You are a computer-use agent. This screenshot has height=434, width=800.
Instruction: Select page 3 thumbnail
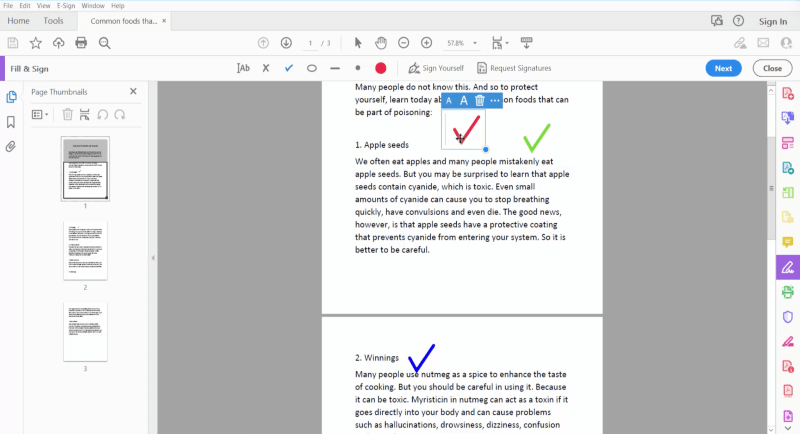[x=85, y=331]
